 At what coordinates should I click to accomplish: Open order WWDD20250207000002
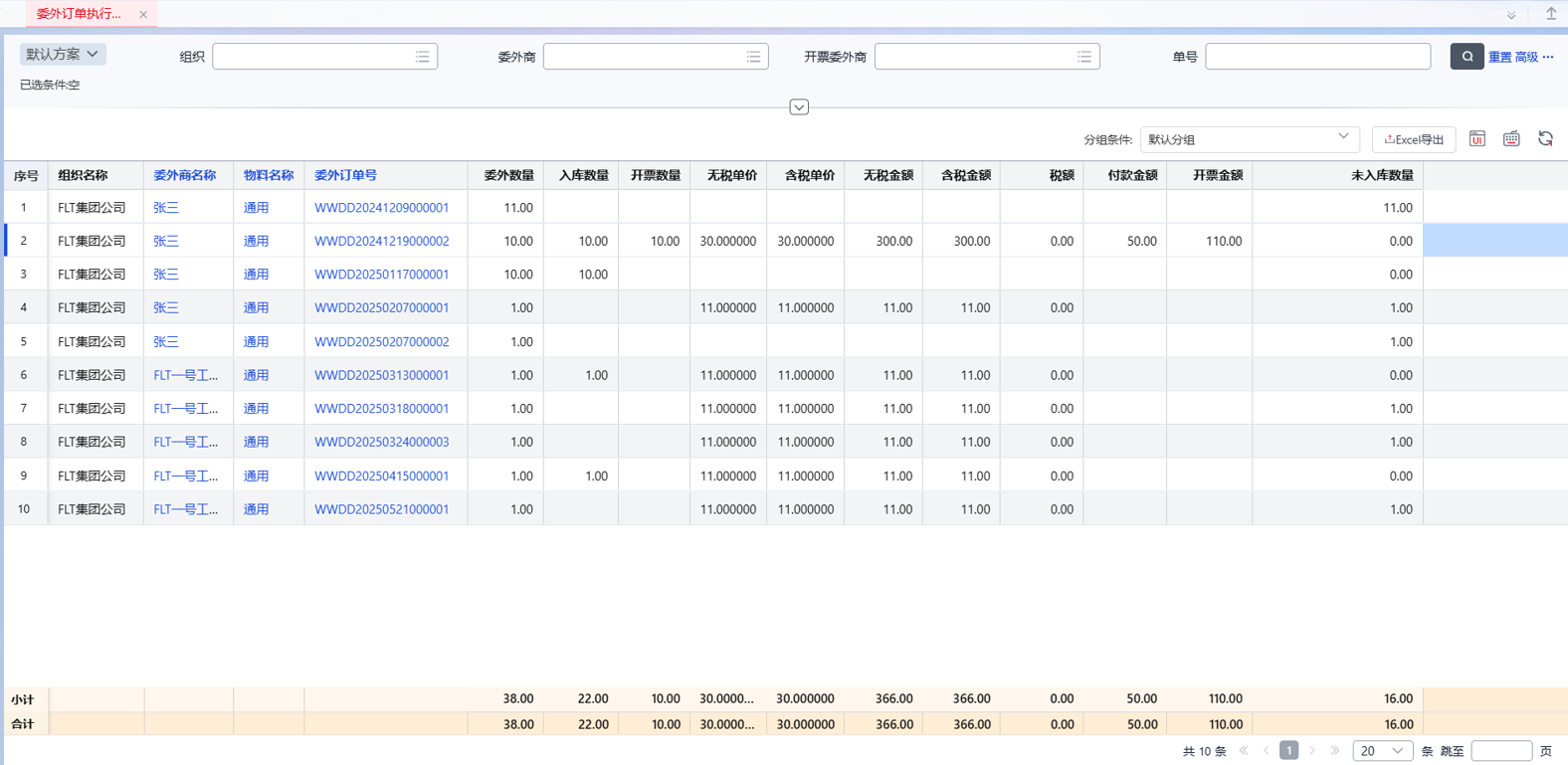pyautogui.click(x=381, y=341)
